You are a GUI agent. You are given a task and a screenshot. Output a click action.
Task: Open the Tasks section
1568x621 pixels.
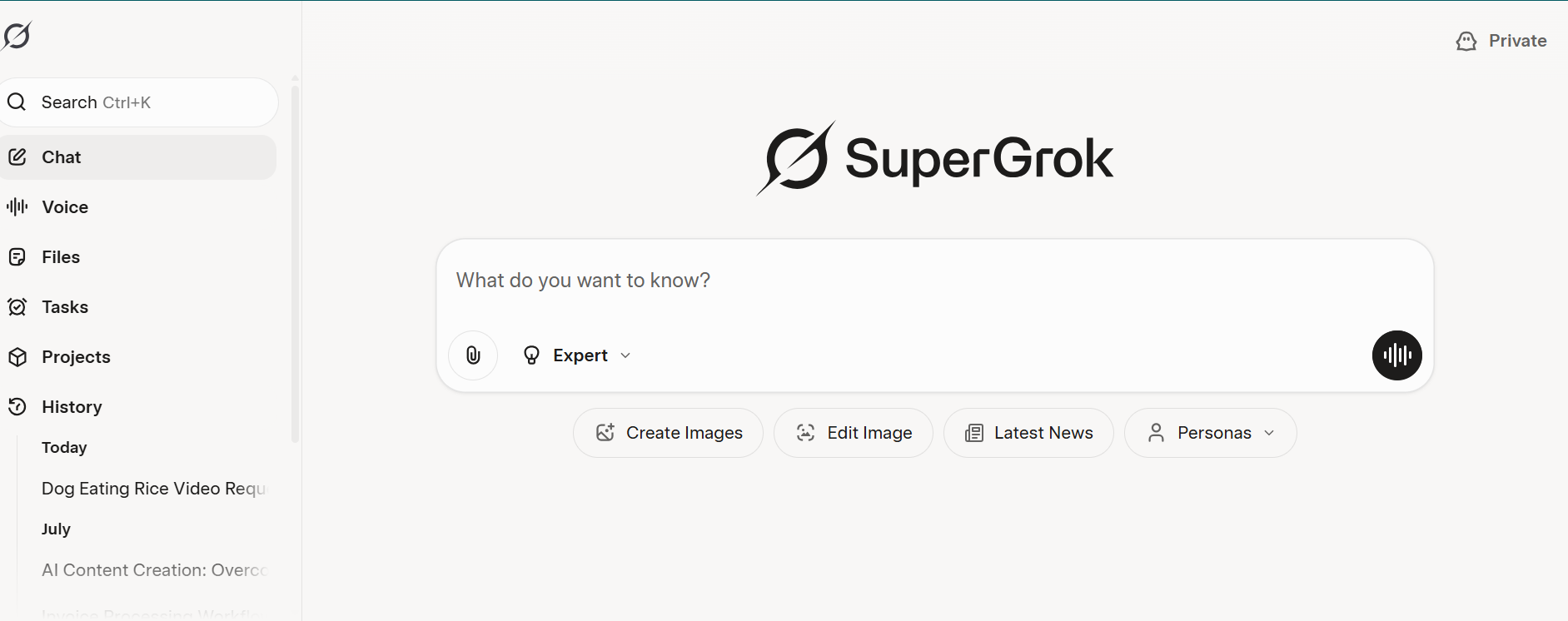(x=65, y=307)
